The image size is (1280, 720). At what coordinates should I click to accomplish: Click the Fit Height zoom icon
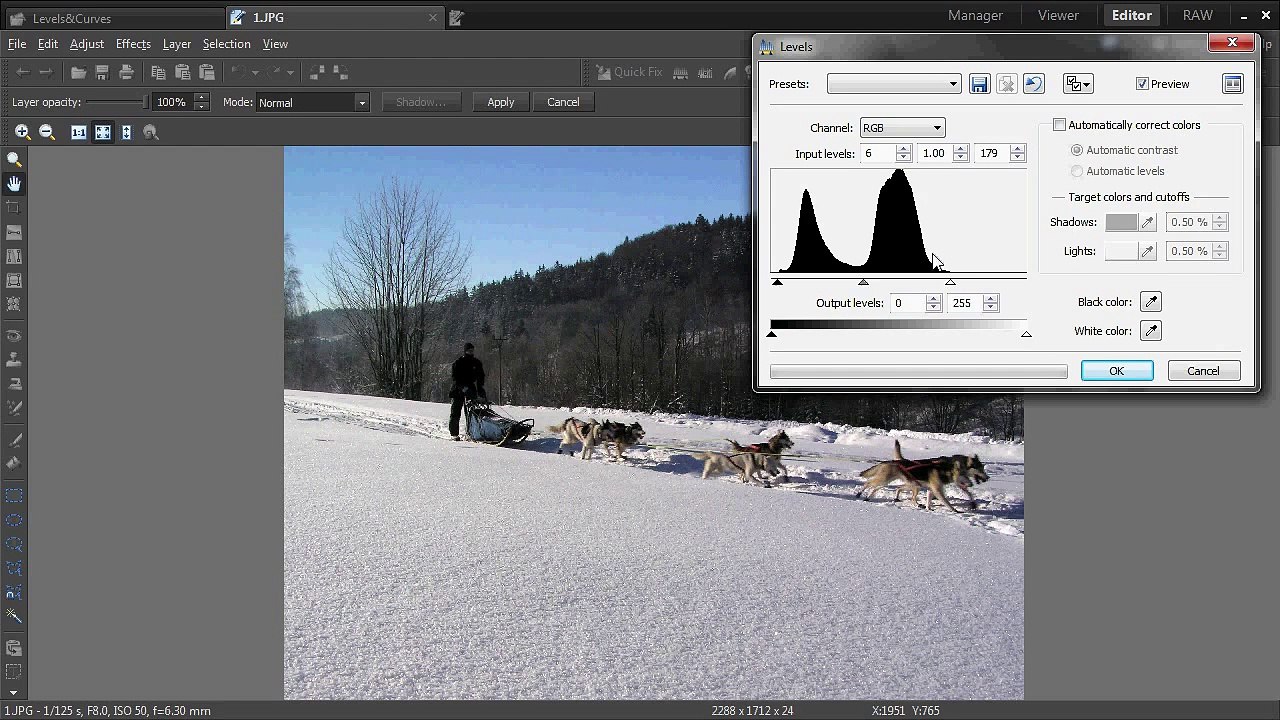pyautogui.click(x=126, y=132)
